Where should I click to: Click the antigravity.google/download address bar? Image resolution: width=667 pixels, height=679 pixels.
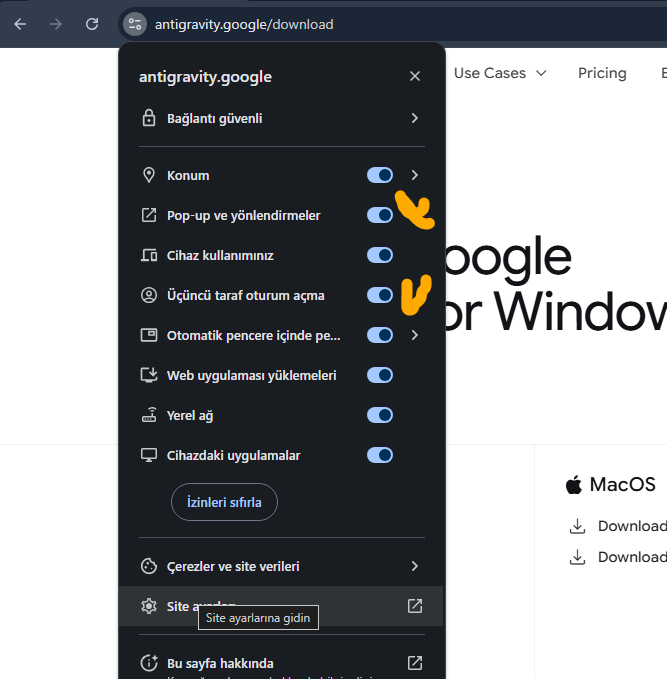(x=390, y=24)
